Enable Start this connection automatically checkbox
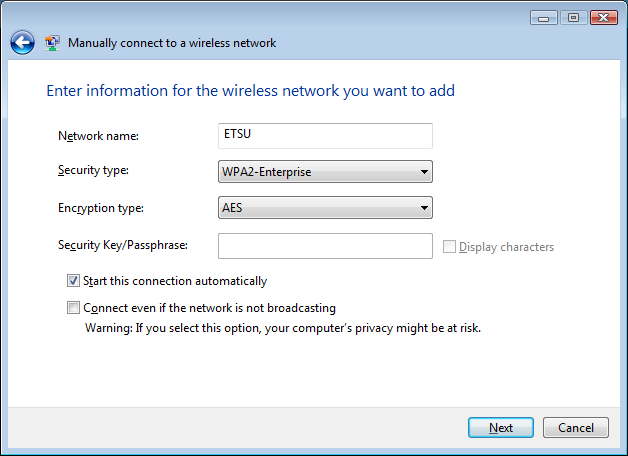This screenshot has height=456, width=628. click(x=73, y=281)
